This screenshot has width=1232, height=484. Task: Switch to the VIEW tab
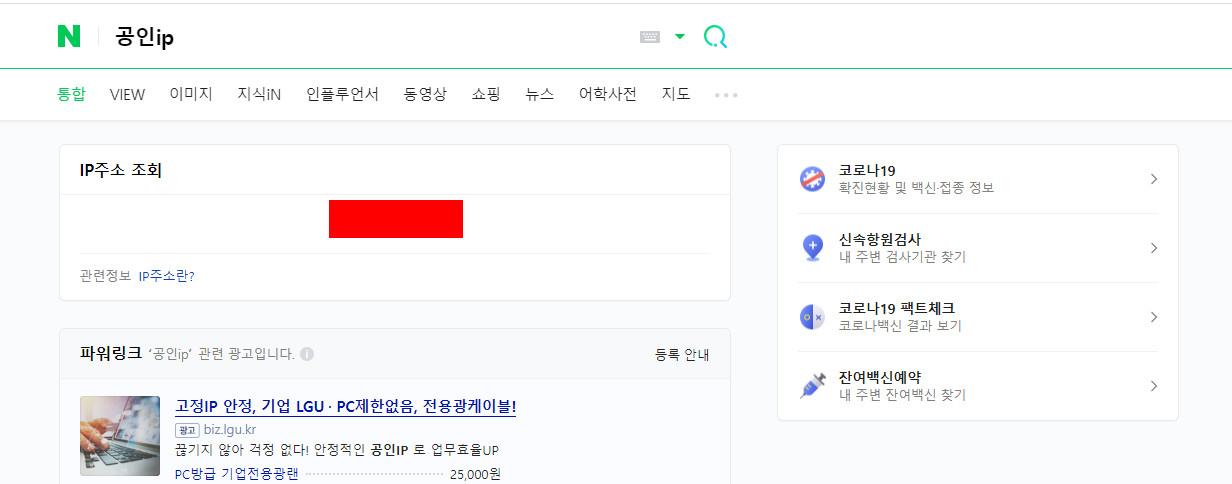(x=127, y=94)
